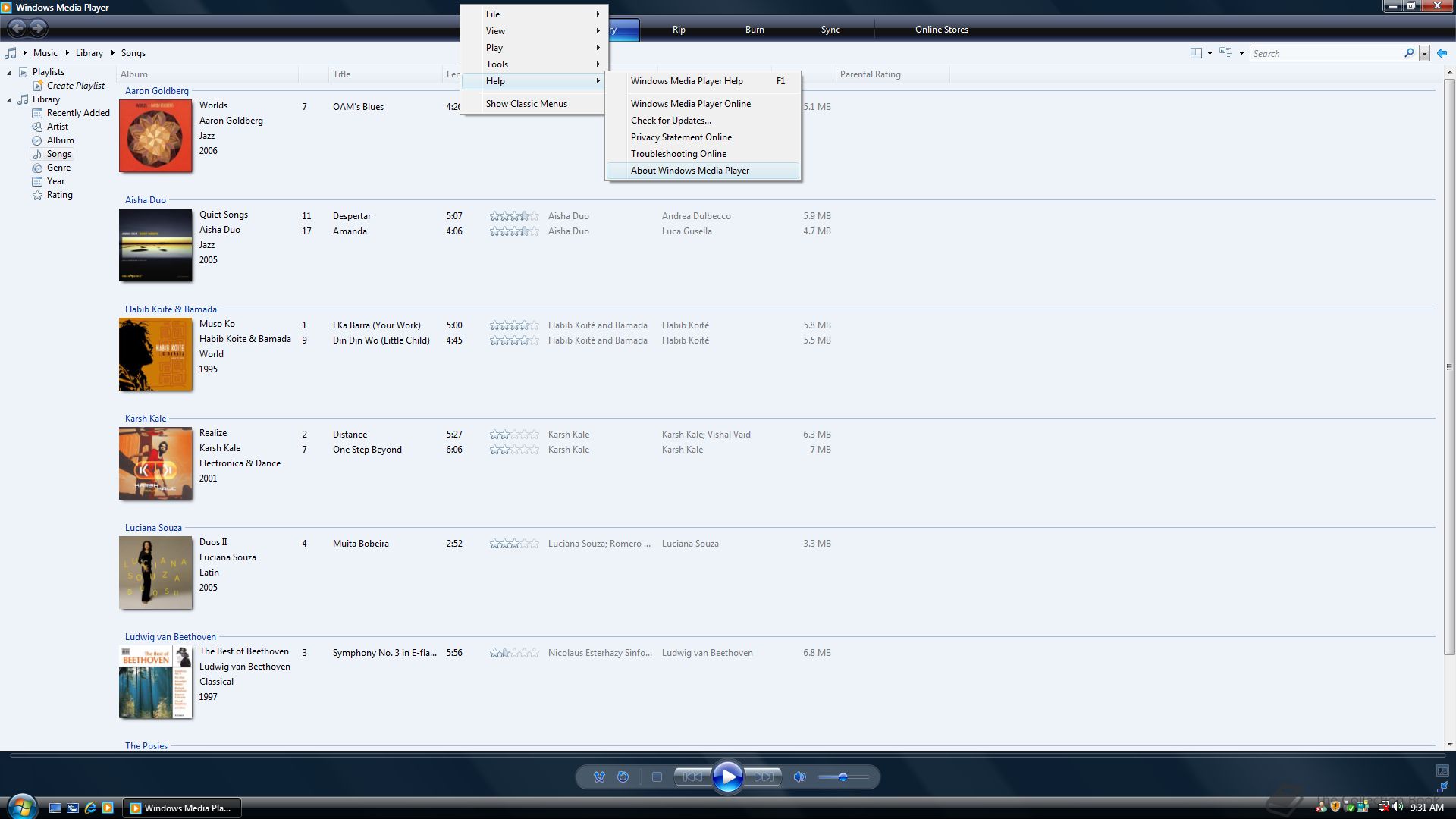This screenshot has width=1456, height=819.
Task: Choose Check for Updates
Action: pos(703,121)
